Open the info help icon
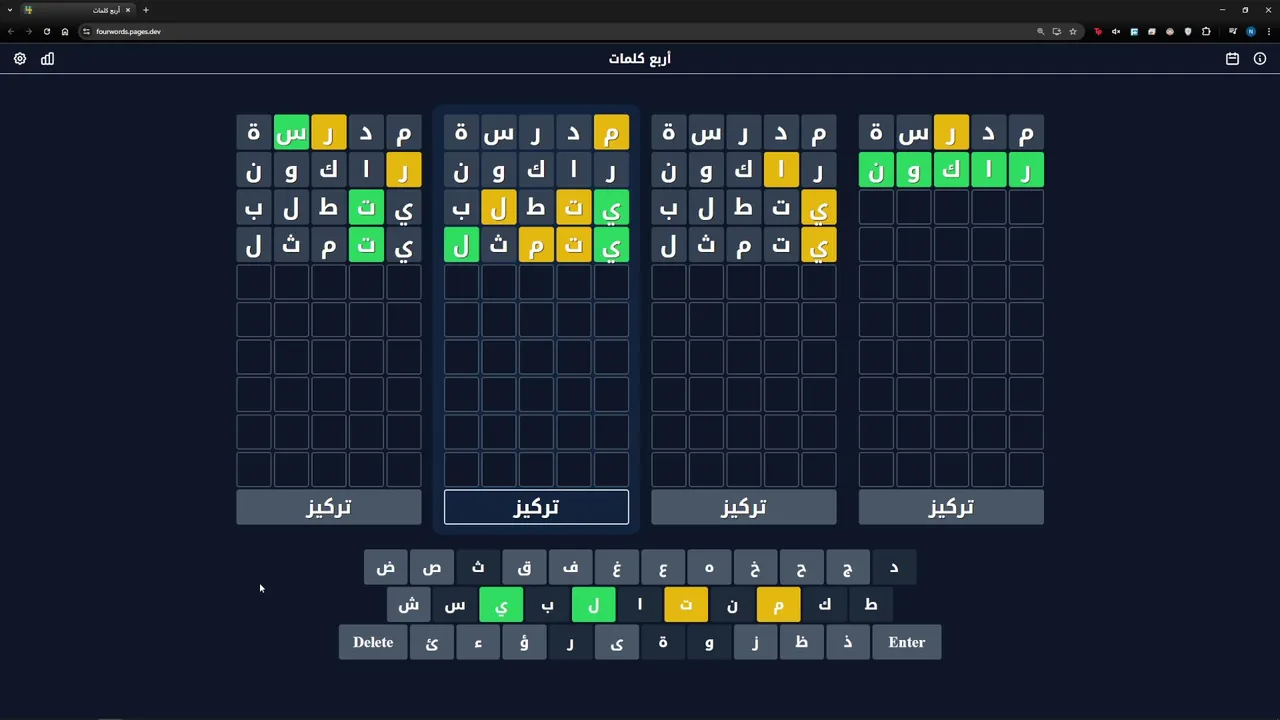Screen dimensions: 1280x720 pyautogui.click(x=1260, y=59)
